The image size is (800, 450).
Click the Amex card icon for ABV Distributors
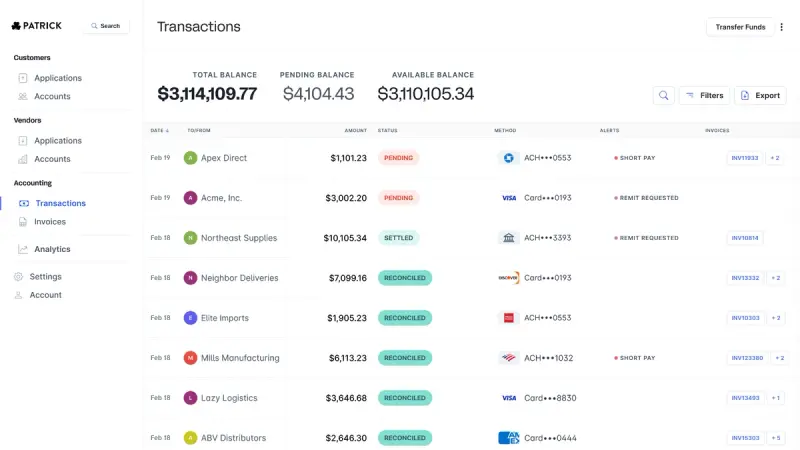point(508,437)
